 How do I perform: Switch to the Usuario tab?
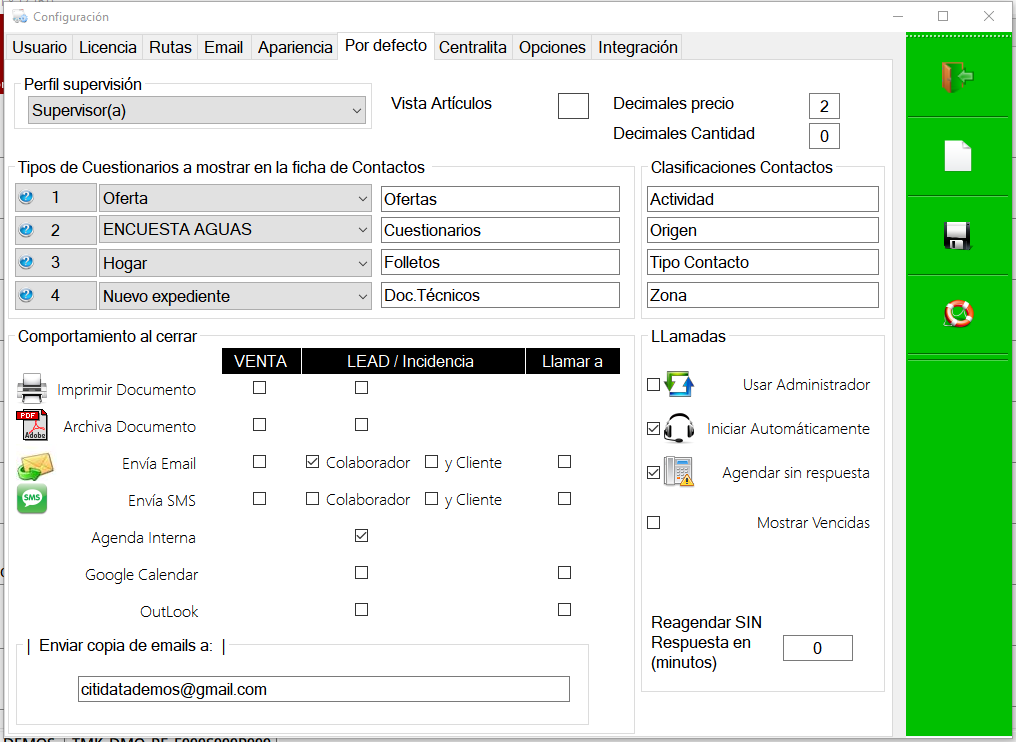(x=40, y=47)
